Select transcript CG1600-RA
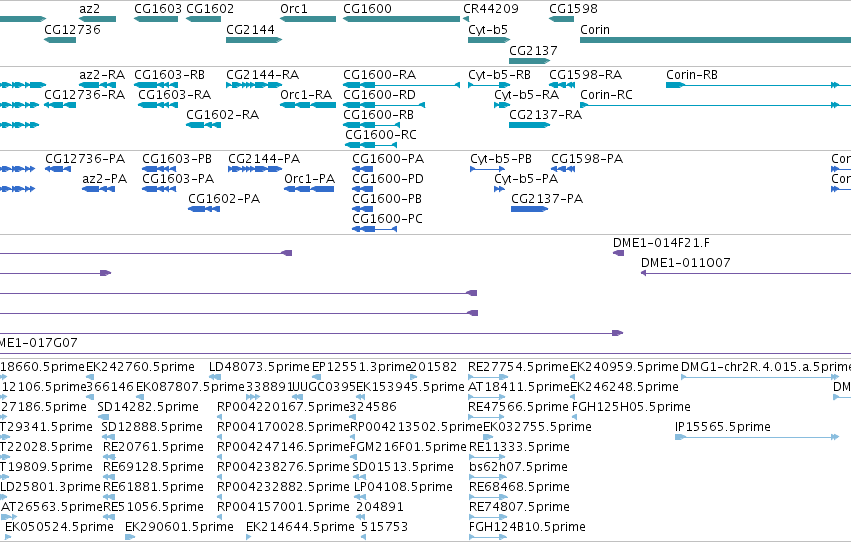Image resolution: width=851 pixels, height=542 pixels. click(402, 85)
